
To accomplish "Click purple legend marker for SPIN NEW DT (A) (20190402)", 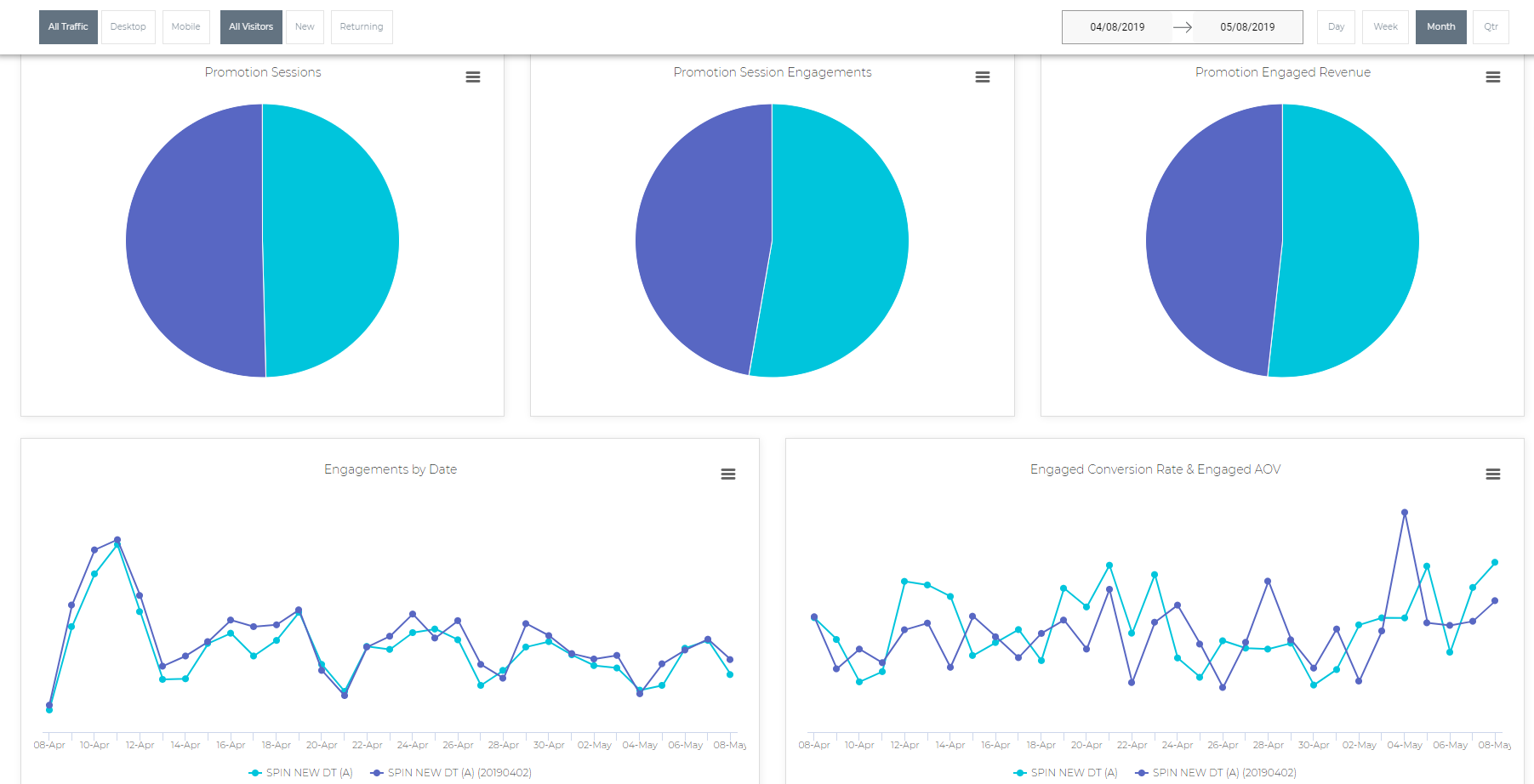I will click(377, 772).
